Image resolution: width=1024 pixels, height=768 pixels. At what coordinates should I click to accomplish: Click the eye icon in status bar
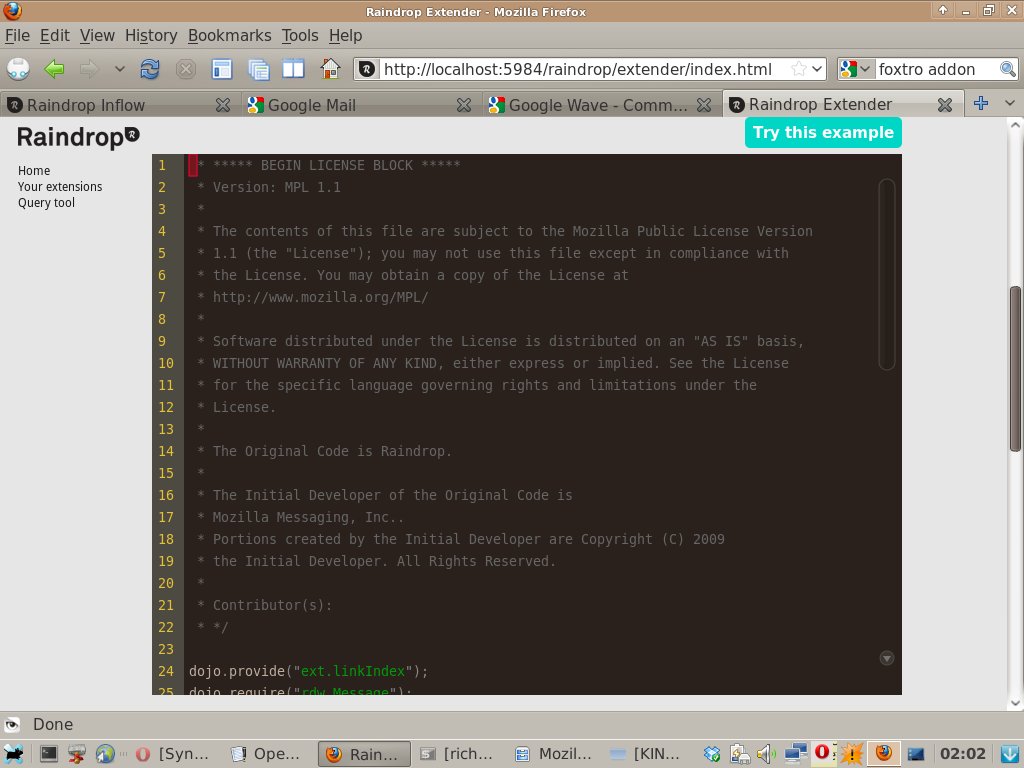coord(12,724)
